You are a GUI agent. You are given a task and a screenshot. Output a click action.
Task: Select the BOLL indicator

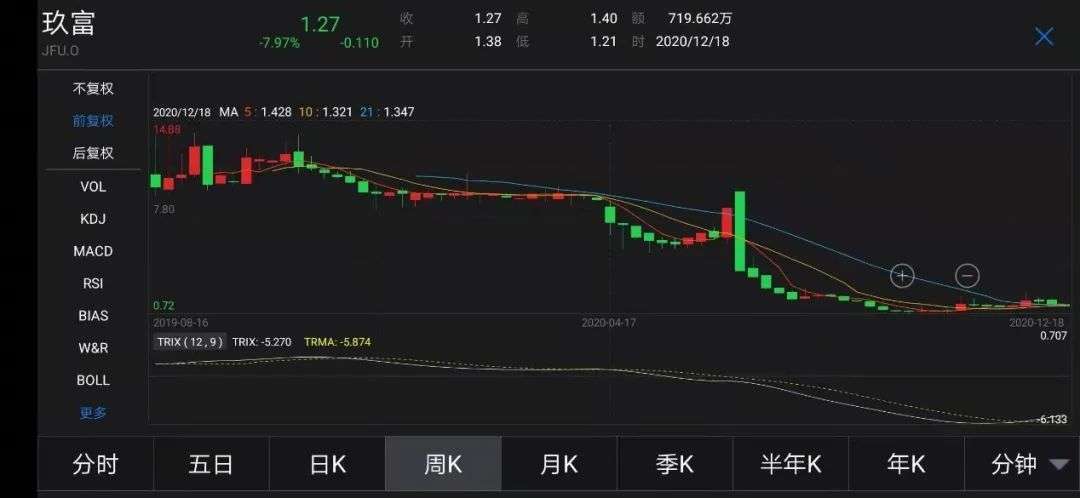tap(93, 380)
